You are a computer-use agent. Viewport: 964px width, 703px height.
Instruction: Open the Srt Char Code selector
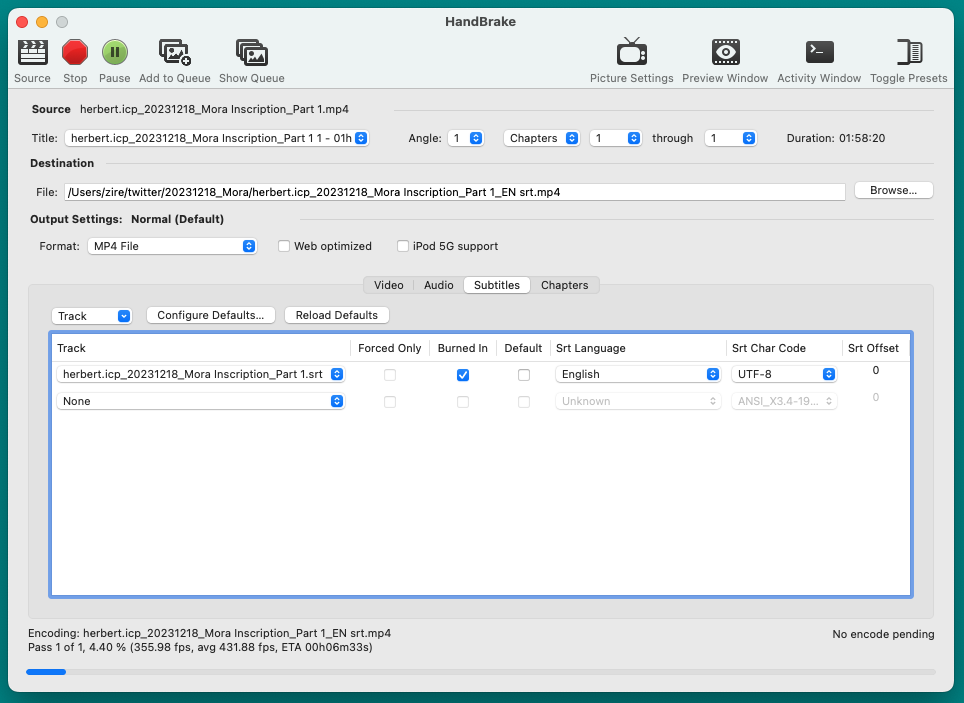(x=785, y=375)
